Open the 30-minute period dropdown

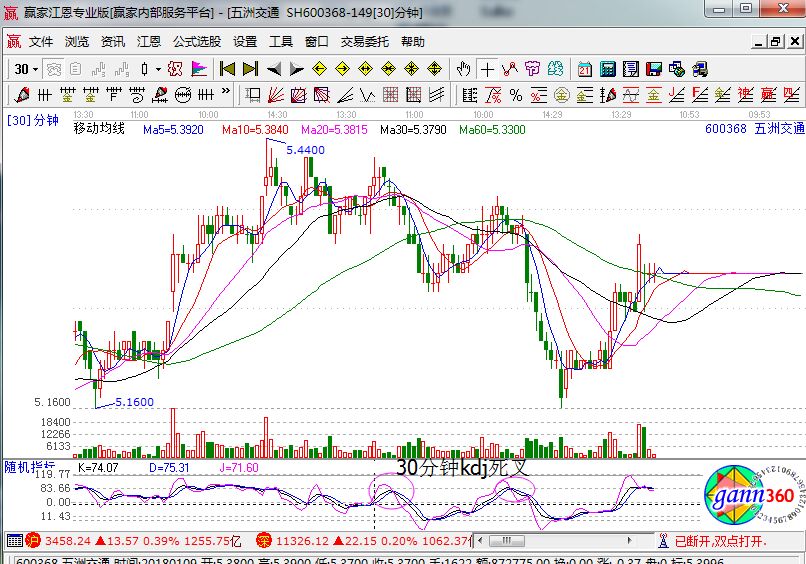[x=27, y=69]
